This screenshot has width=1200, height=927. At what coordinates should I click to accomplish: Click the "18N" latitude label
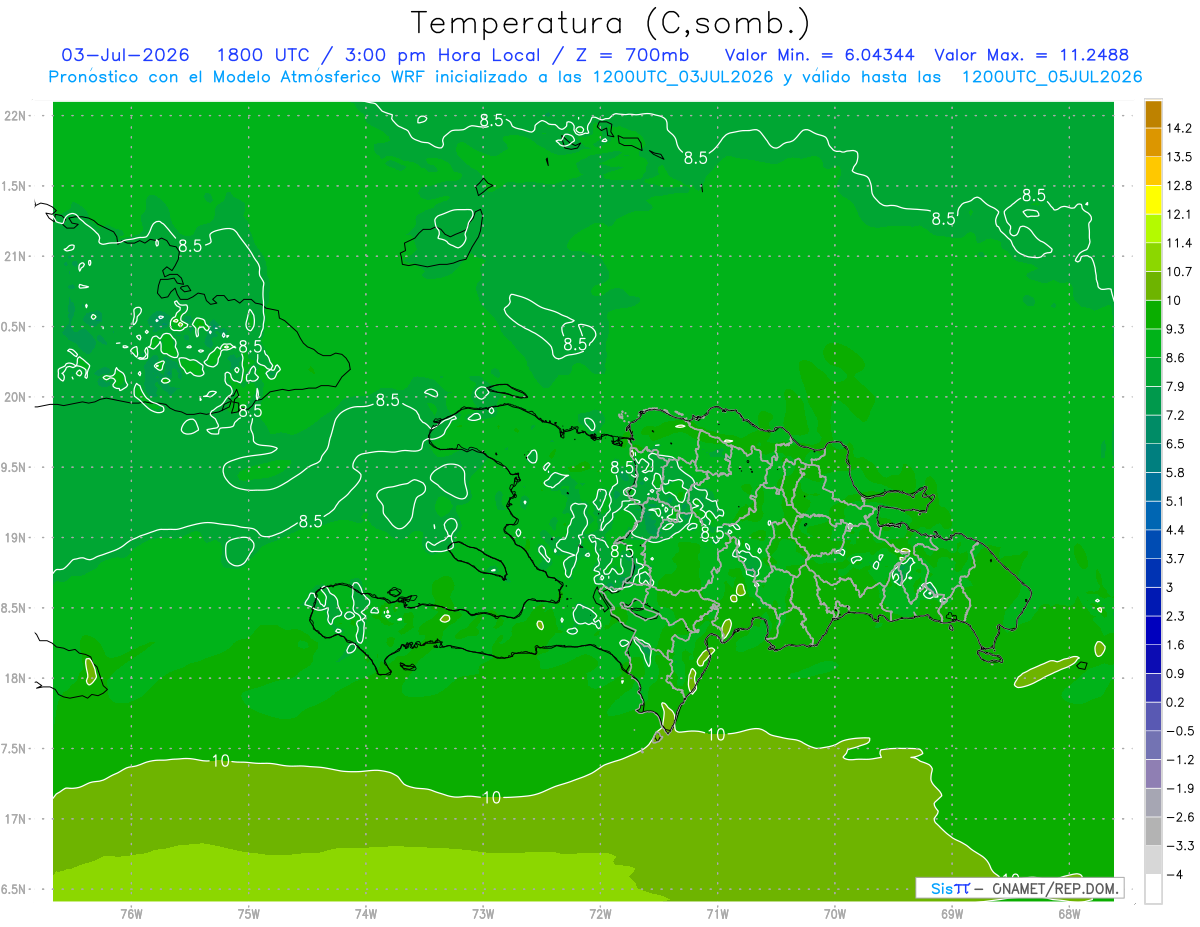pos(15,678)
